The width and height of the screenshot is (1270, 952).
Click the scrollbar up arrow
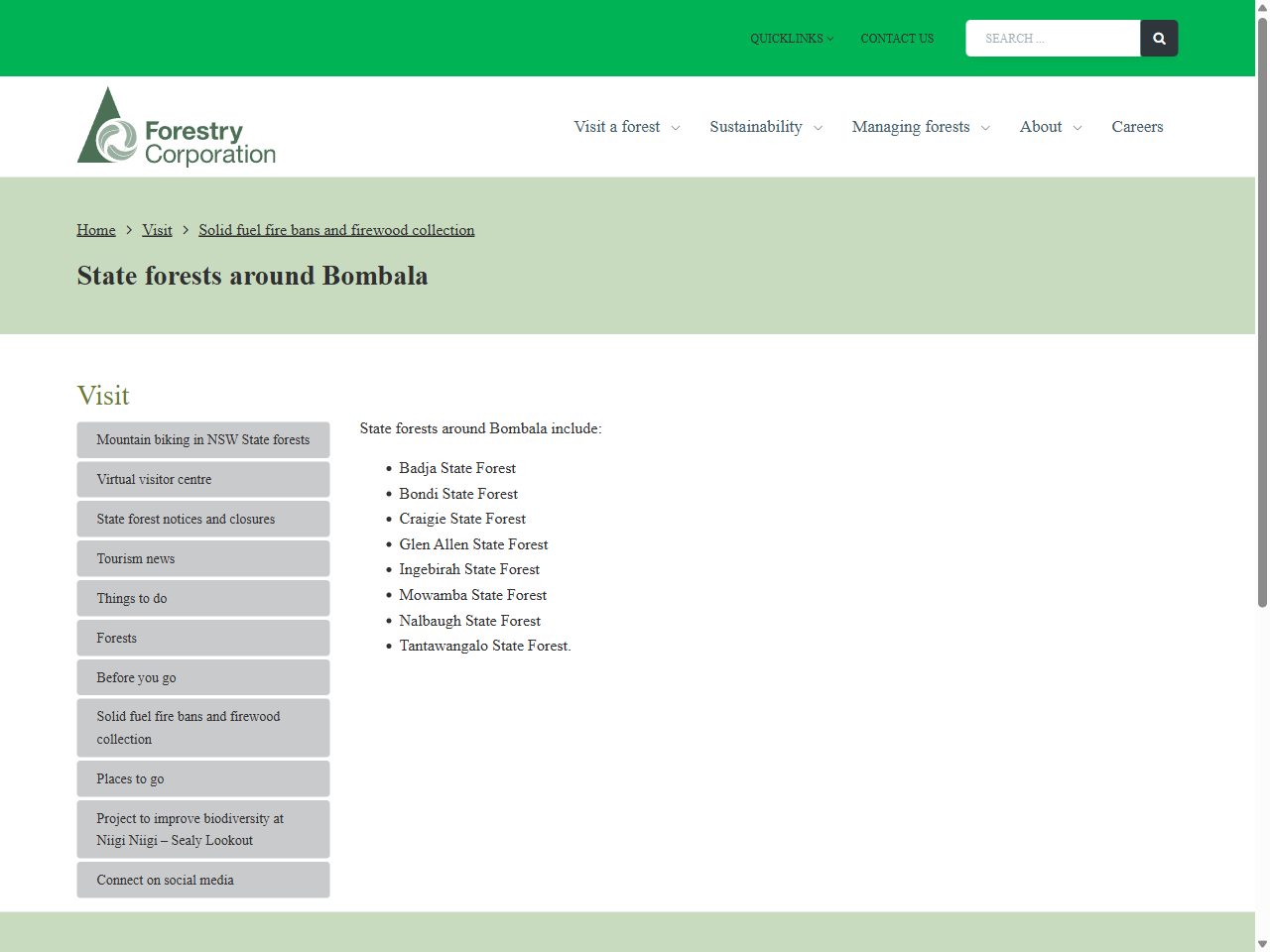(1262, 7)
